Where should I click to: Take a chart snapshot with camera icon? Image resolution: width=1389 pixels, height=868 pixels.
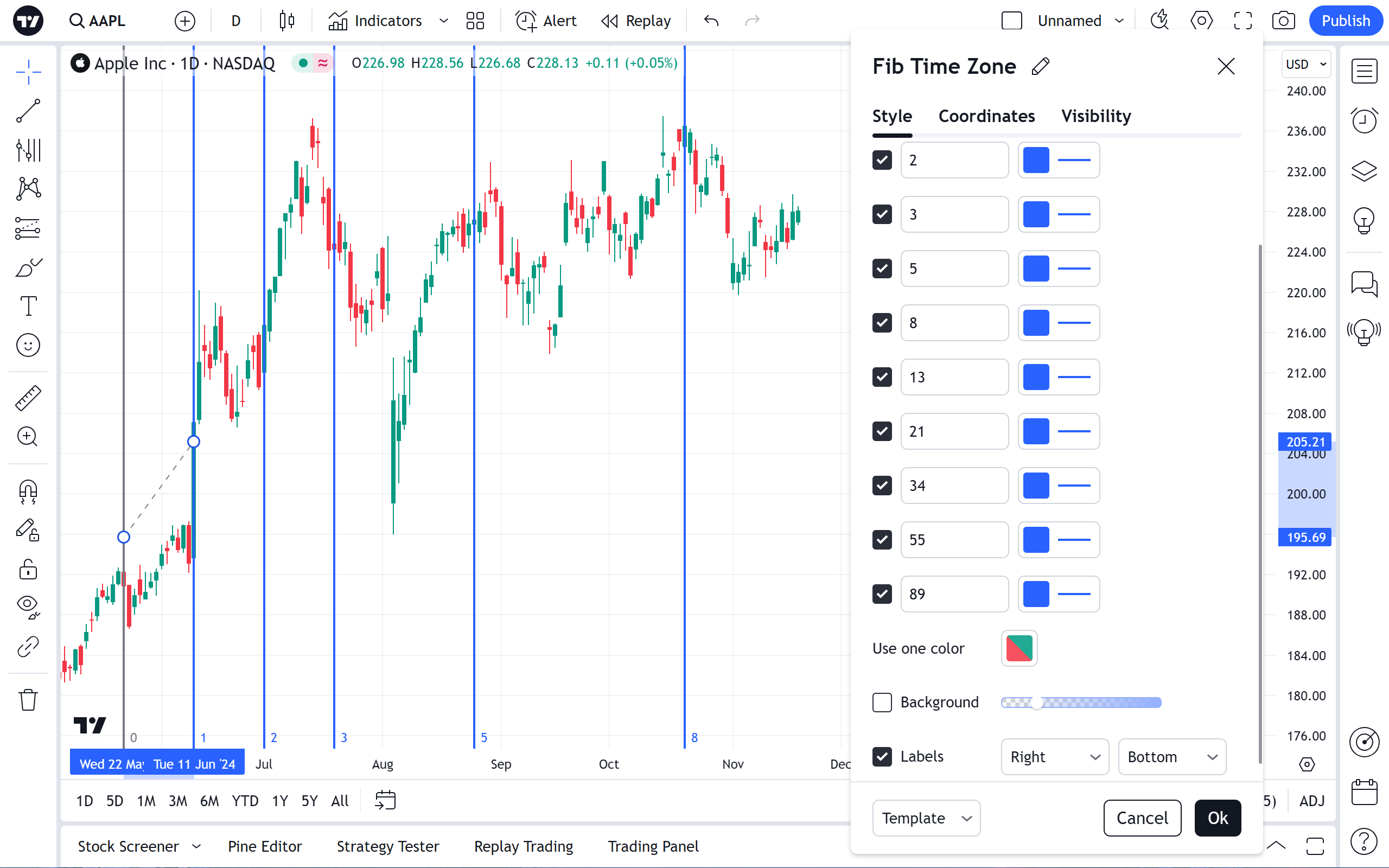pos(1283,21)
